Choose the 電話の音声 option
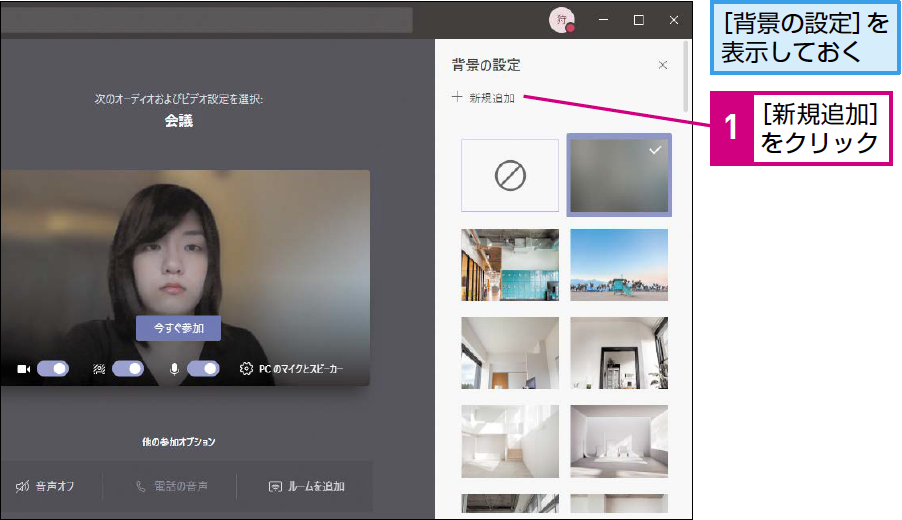Image resolution: width=902 pixels, height=520 pixels. 171,487
